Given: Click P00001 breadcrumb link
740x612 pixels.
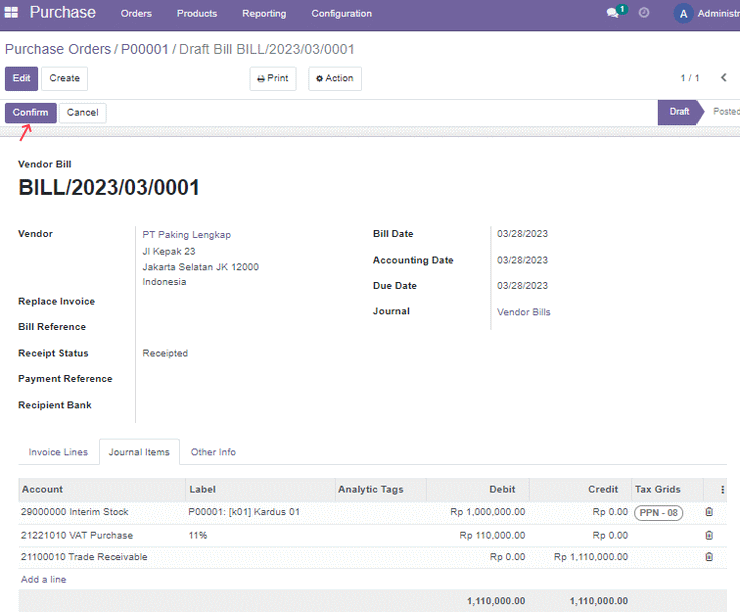Looking at the screenshot, I should click(x=144, y=49).
